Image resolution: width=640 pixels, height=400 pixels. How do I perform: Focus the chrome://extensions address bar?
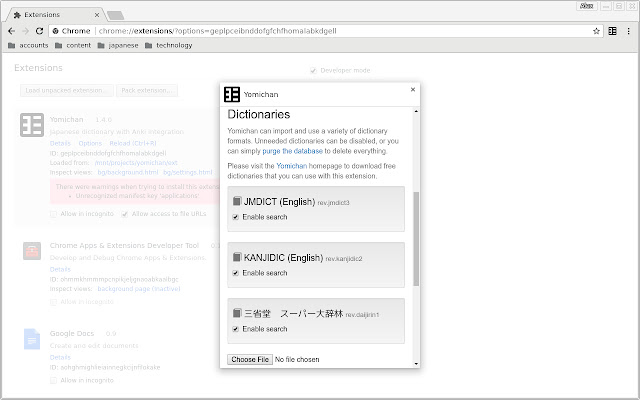(x=300, y=31)
